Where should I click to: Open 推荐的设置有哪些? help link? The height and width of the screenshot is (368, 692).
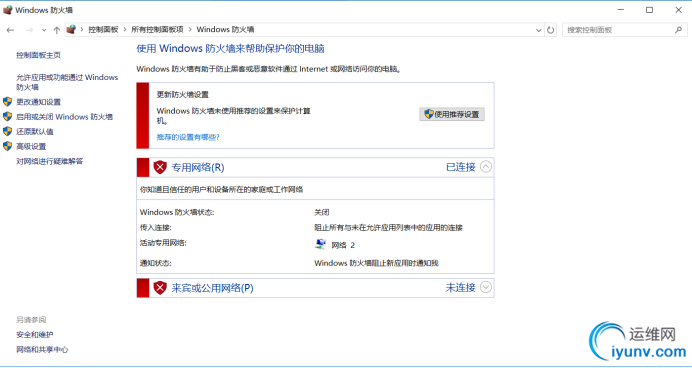(x=188, y=137)
